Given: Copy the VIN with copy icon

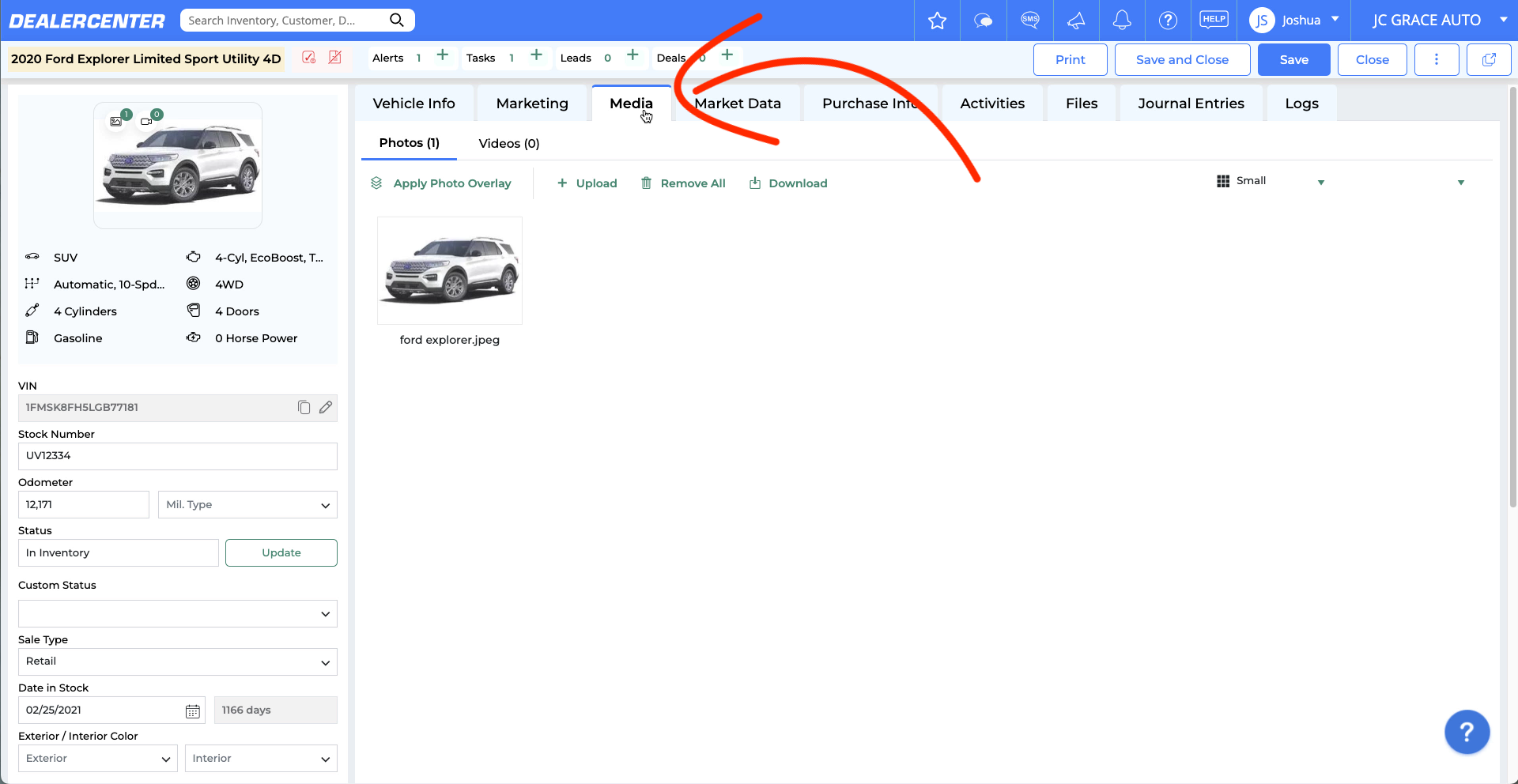Looking at the screenshot, I should (x=304, y=407).
